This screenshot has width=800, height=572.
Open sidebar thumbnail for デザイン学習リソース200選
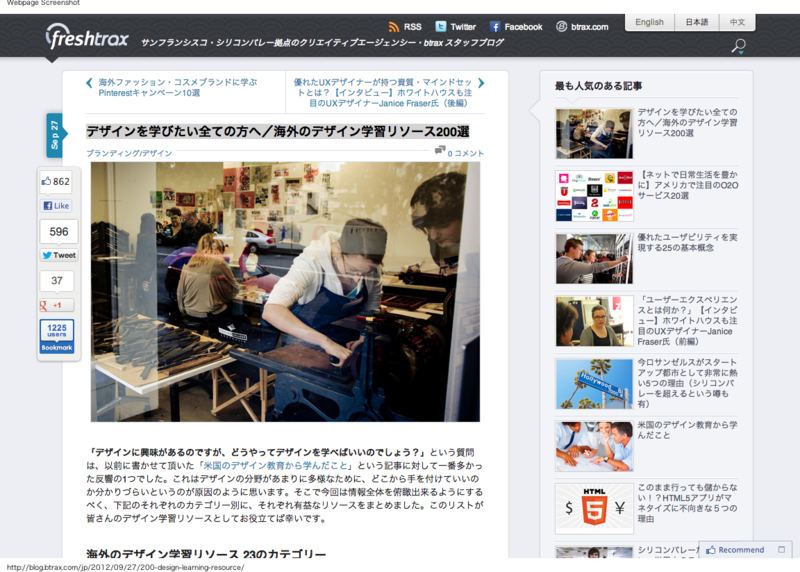coord(594,133)
